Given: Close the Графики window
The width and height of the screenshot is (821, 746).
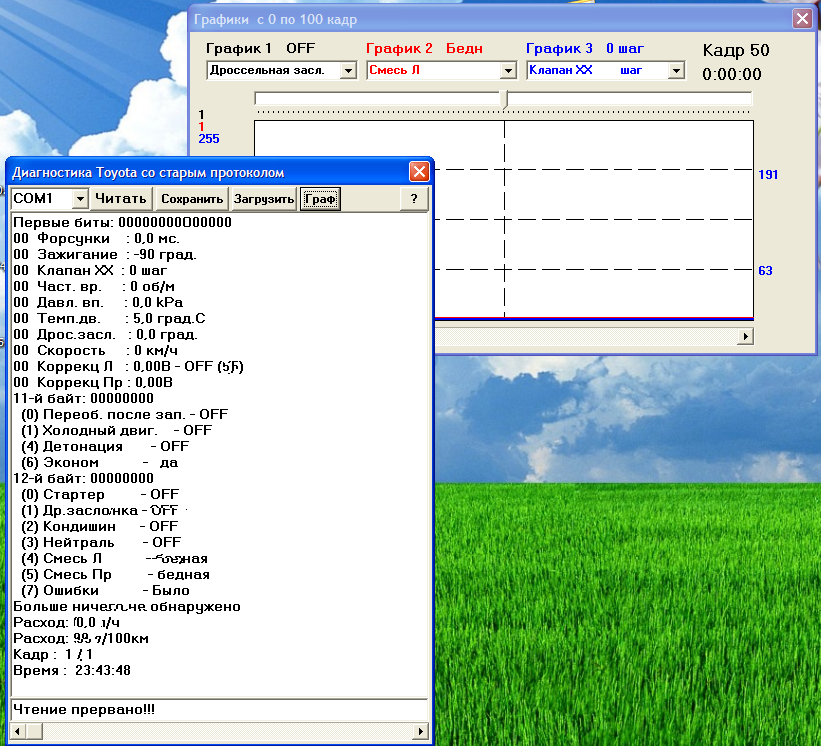Looking at the screenshot, I should 802,19.
